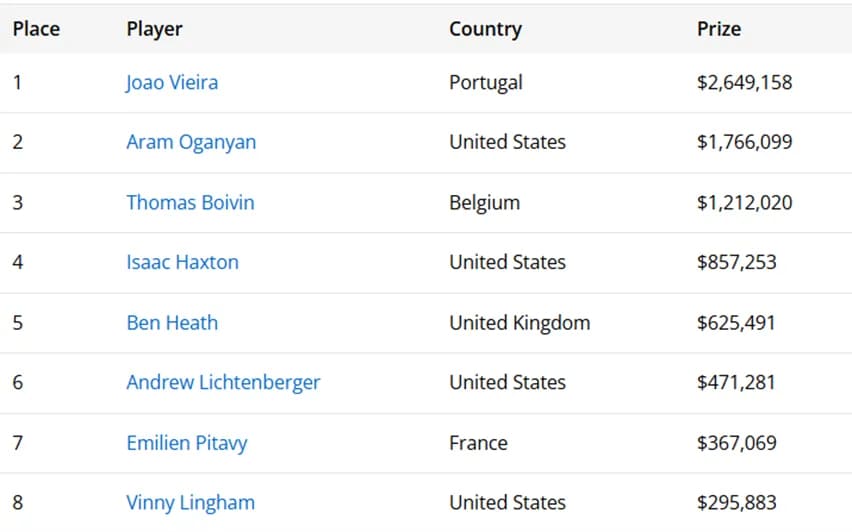Click the Country column header
This screenshot has width=852, height=532.
pyautogui.click(x=485, y=29)
